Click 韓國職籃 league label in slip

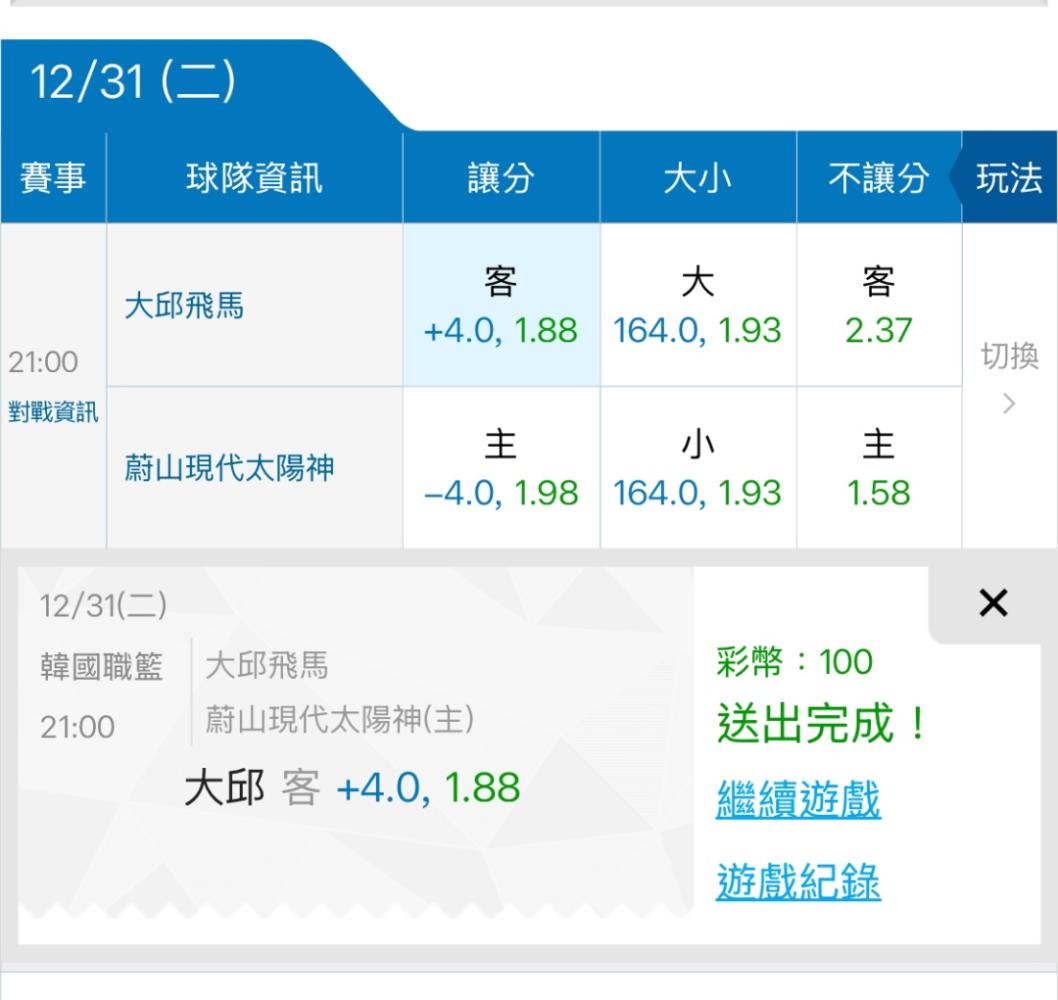click(x=101, y=667)
